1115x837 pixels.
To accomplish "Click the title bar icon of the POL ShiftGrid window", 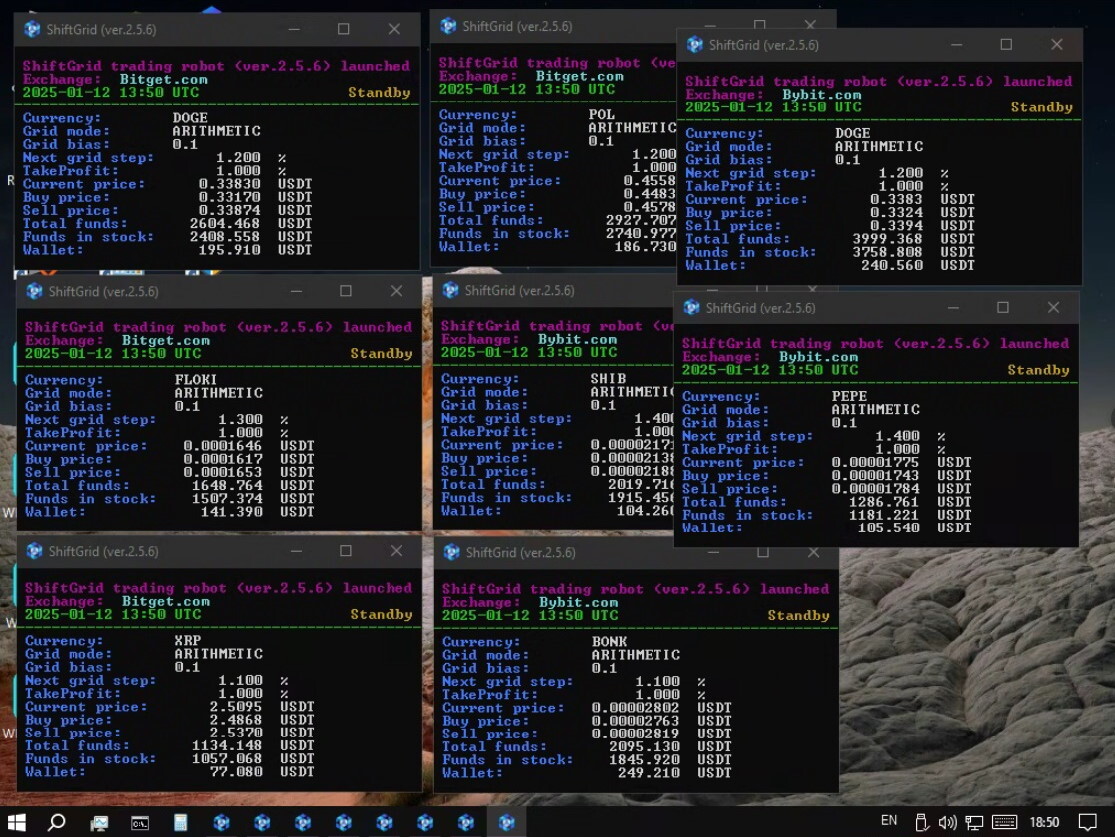I will tap(448, 26).
